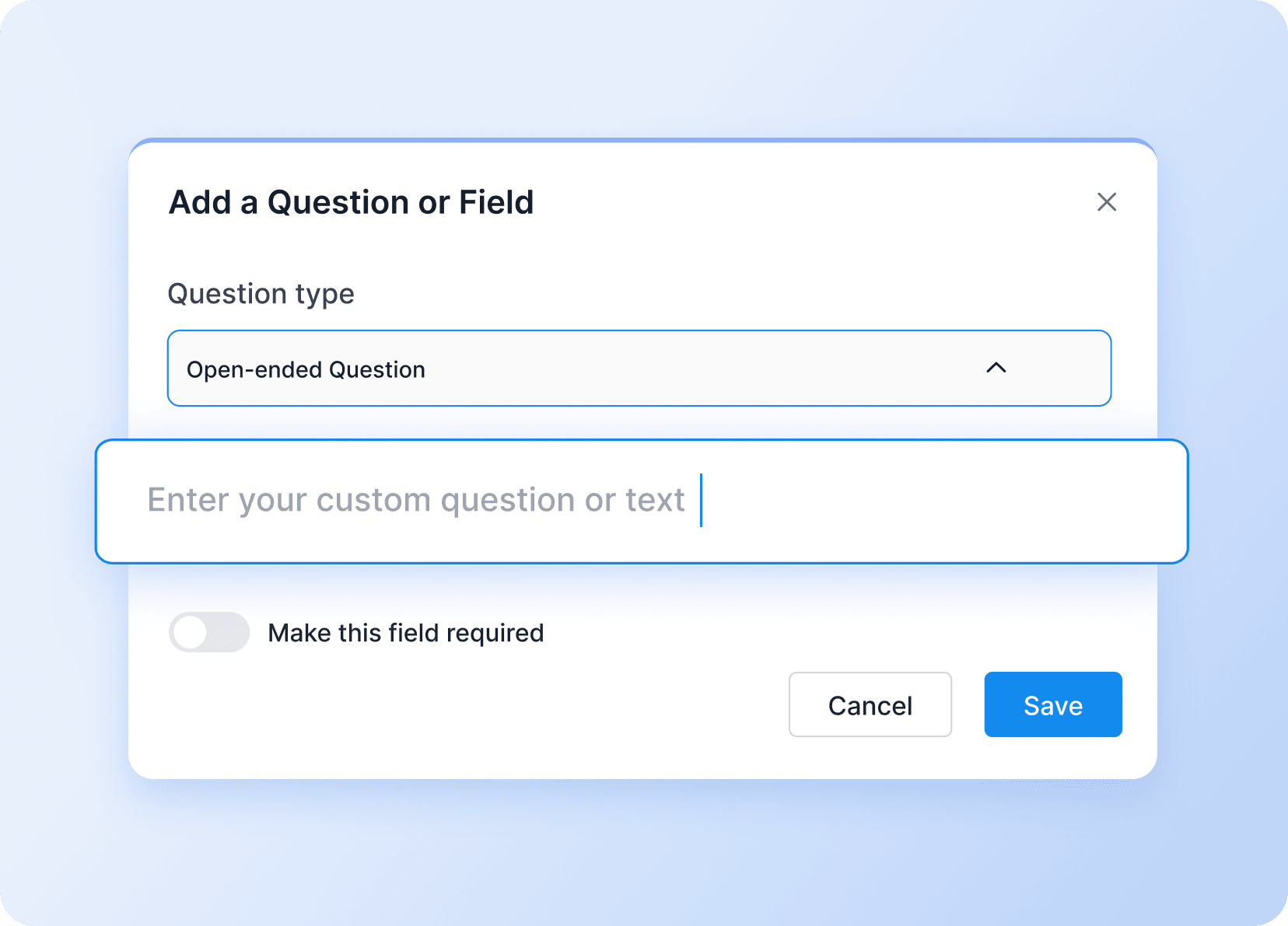Focus the custom question text field
1288x926 pixels.
641,501
